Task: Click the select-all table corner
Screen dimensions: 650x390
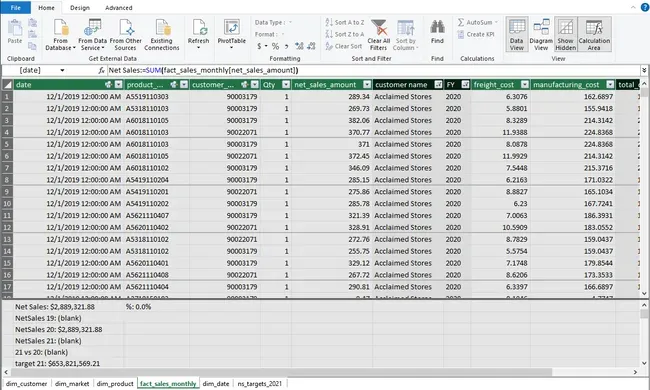Action: point(7,85)
